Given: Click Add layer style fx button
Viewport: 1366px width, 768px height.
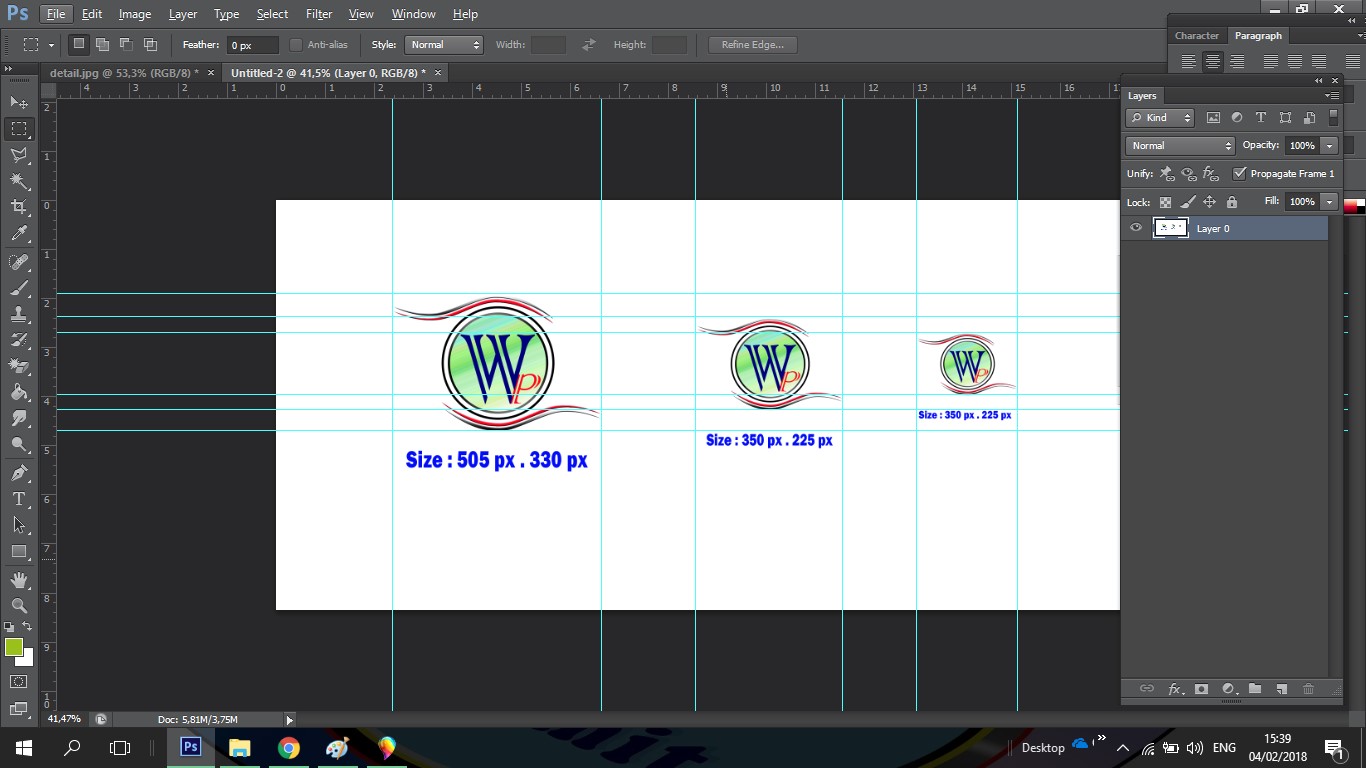Looking at the screenshot, I should point(1175,689).
